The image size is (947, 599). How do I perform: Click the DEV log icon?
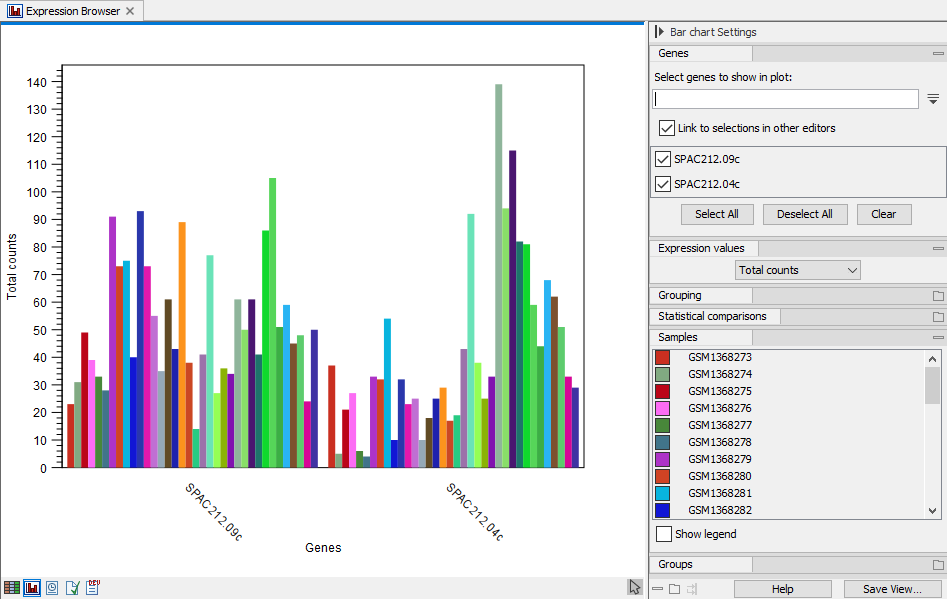pyautogui.click(x=92, y=588)
